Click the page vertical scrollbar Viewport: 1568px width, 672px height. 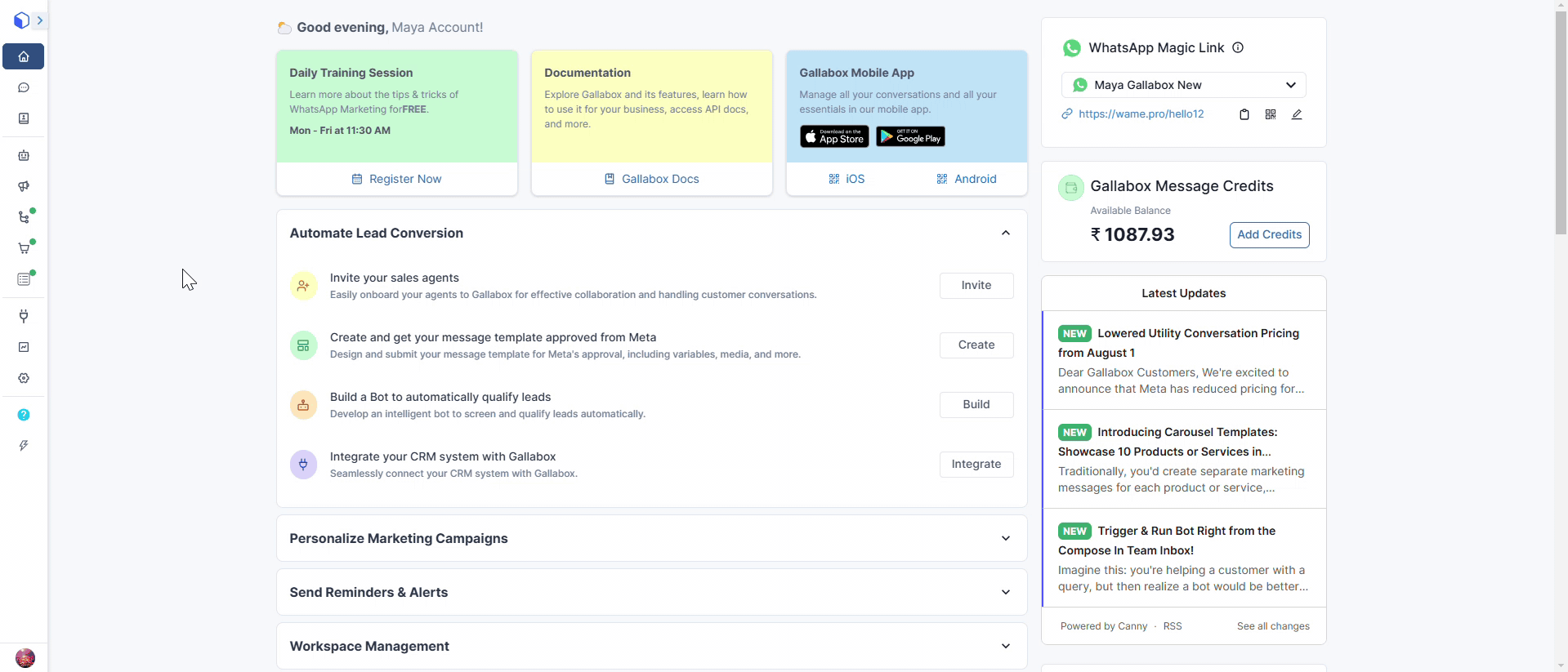click(x=1561, y=122)
